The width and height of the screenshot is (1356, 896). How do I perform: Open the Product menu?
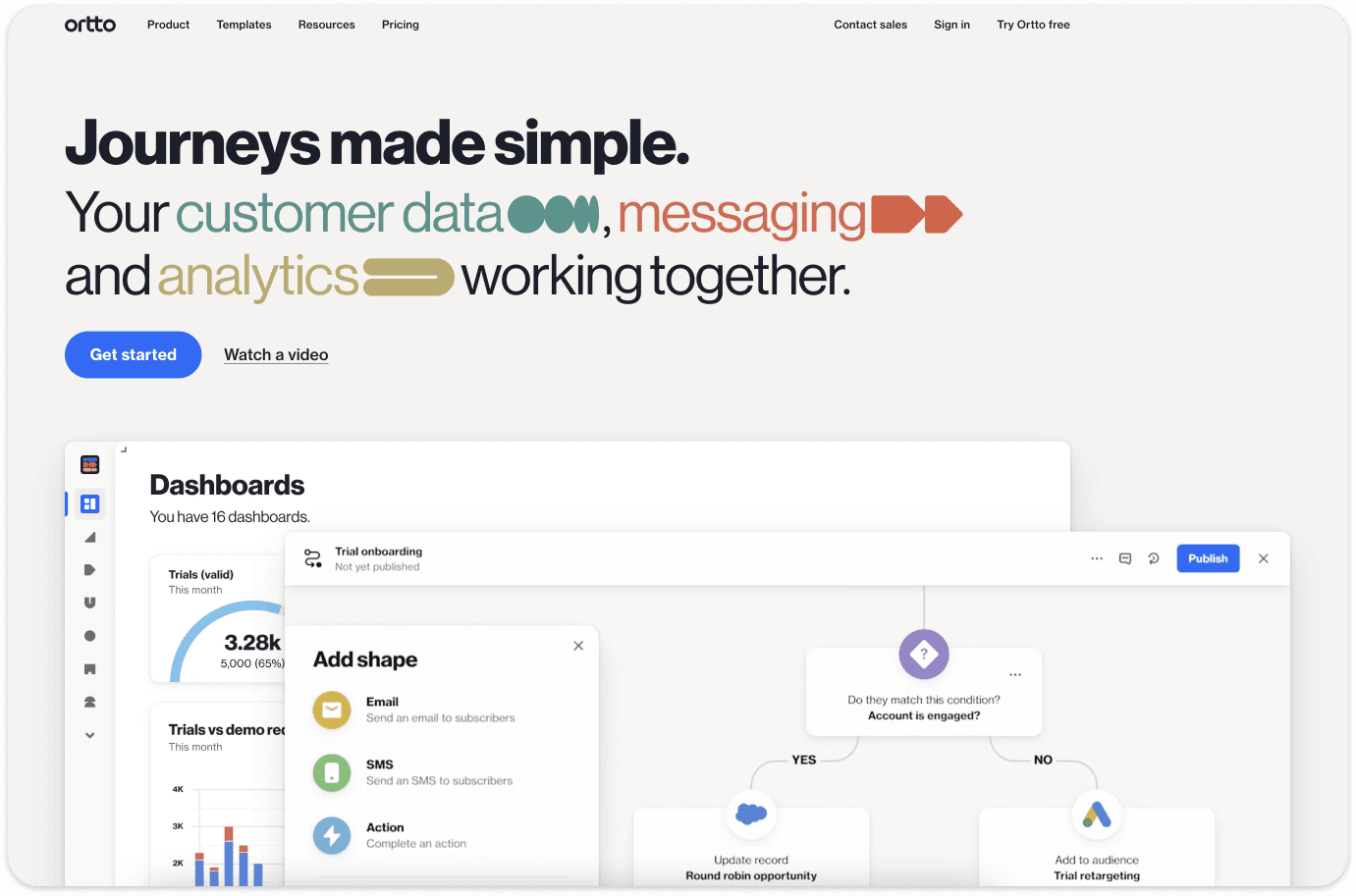click(169, 25)
